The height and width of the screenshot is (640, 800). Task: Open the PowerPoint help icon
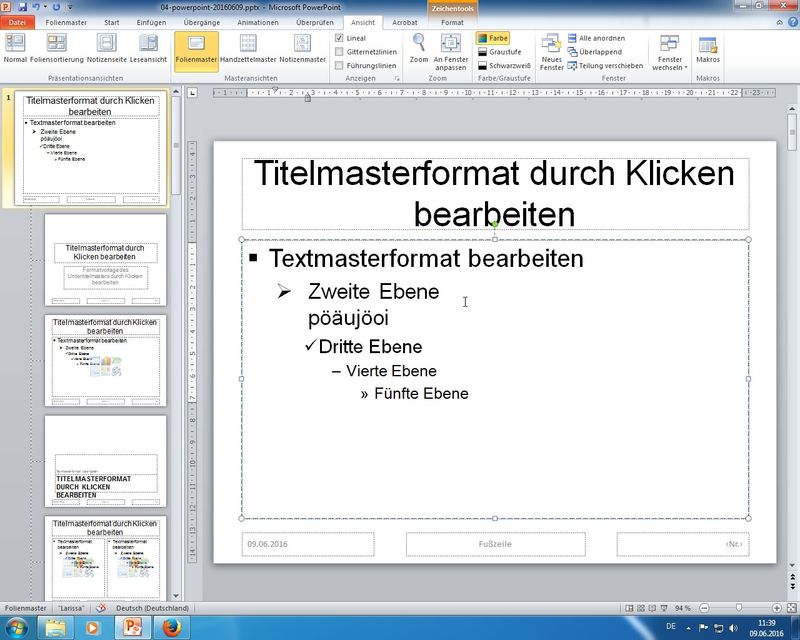[x=793, y=22]
